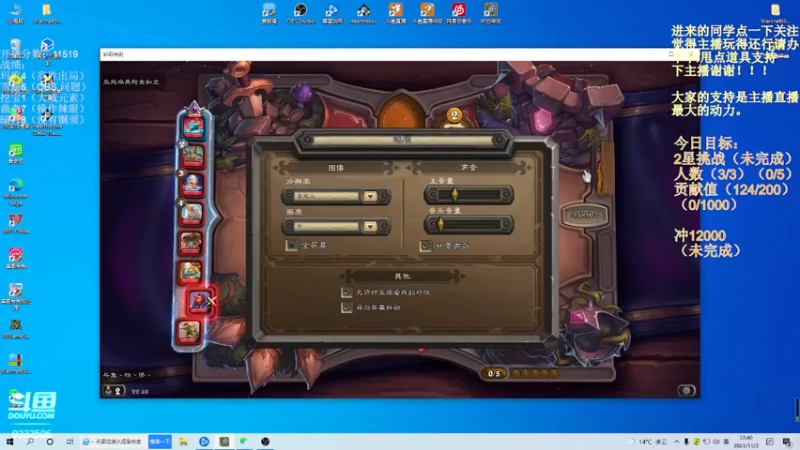Viewport: 800px width, 450px height.
Task: Click the 0/5 progress counter
Action: (x=494, y=373)
